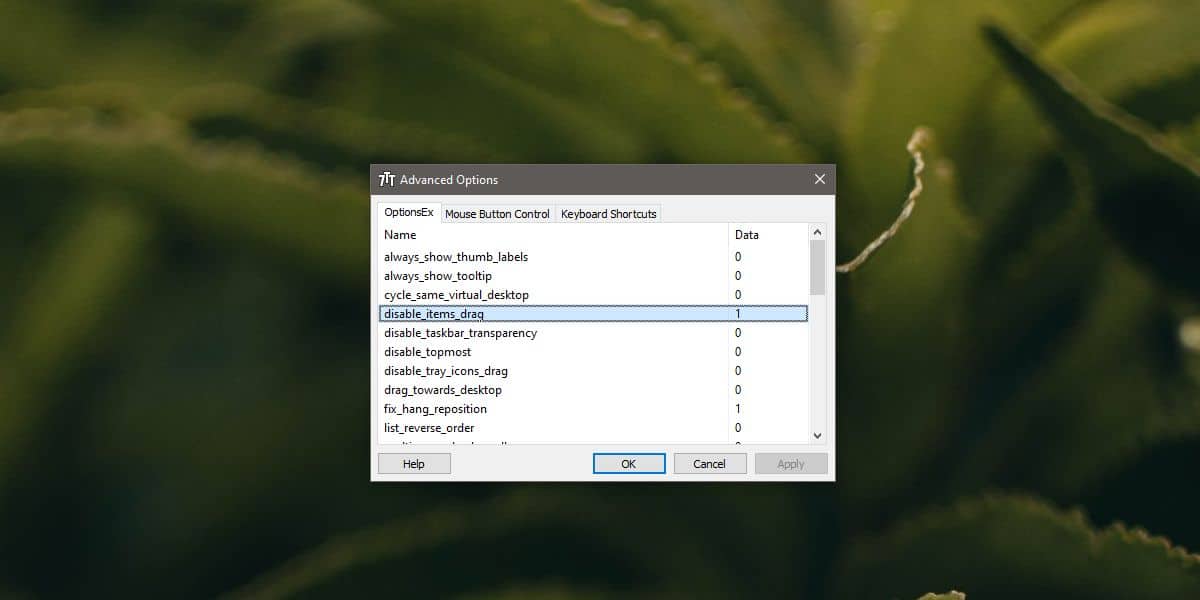Select the always_show_thumb_labels row
Screen dimensions: 1200x600
593,257
